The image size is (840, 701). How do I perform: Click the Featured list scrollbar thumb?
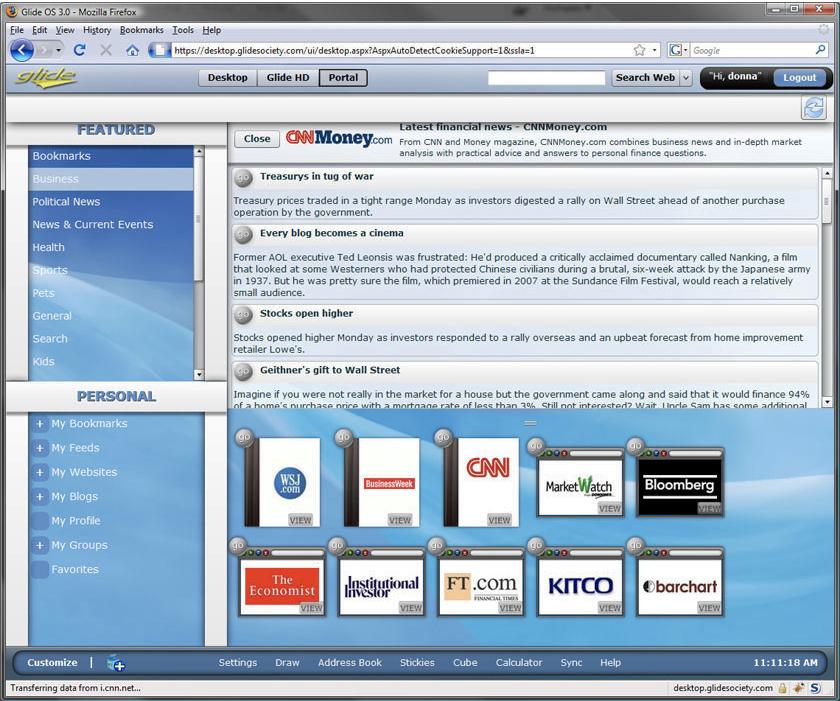[199, 218]
